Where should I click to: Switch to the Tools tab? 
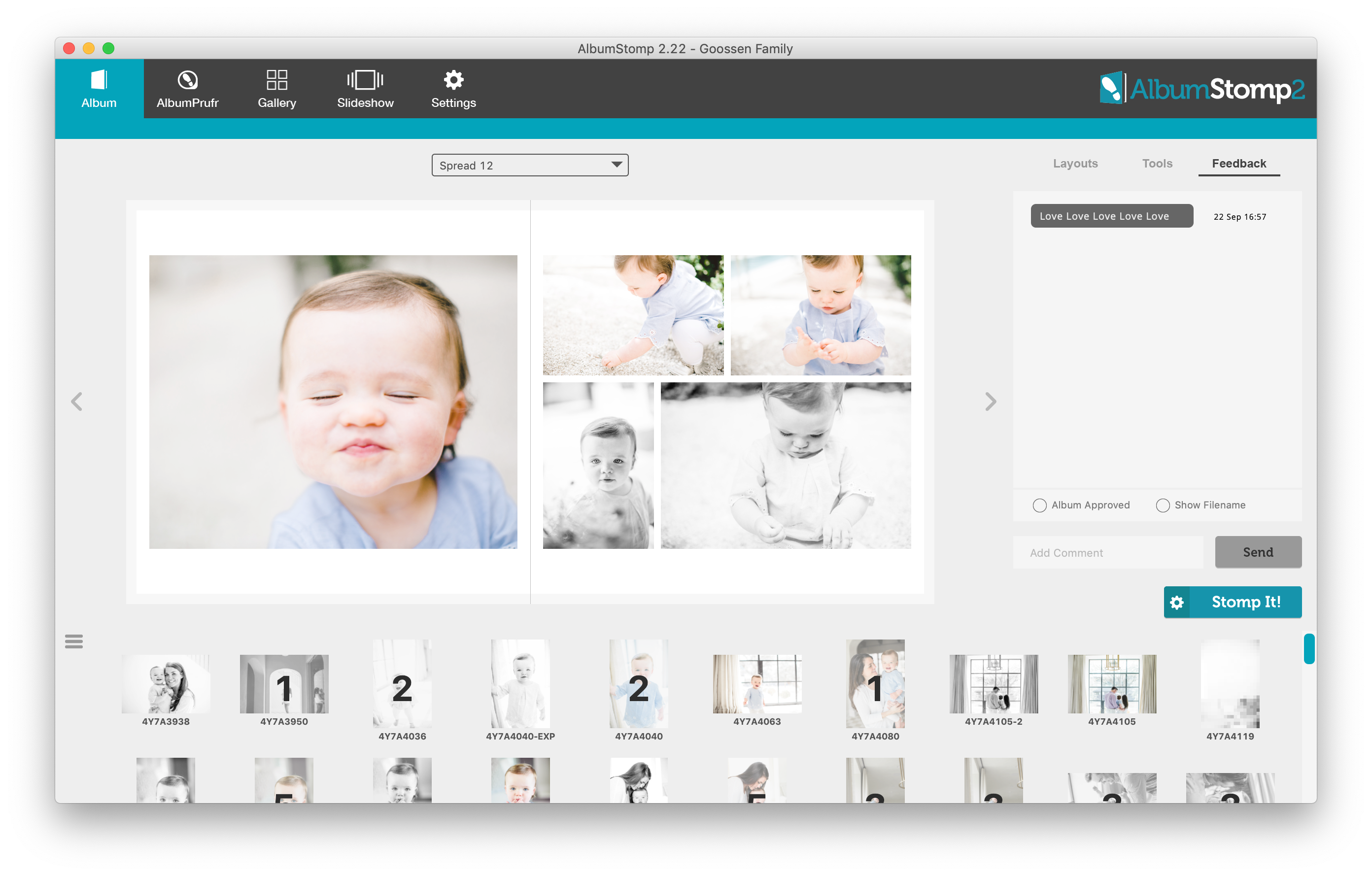pyautogui.click(x=1157, y=164)
